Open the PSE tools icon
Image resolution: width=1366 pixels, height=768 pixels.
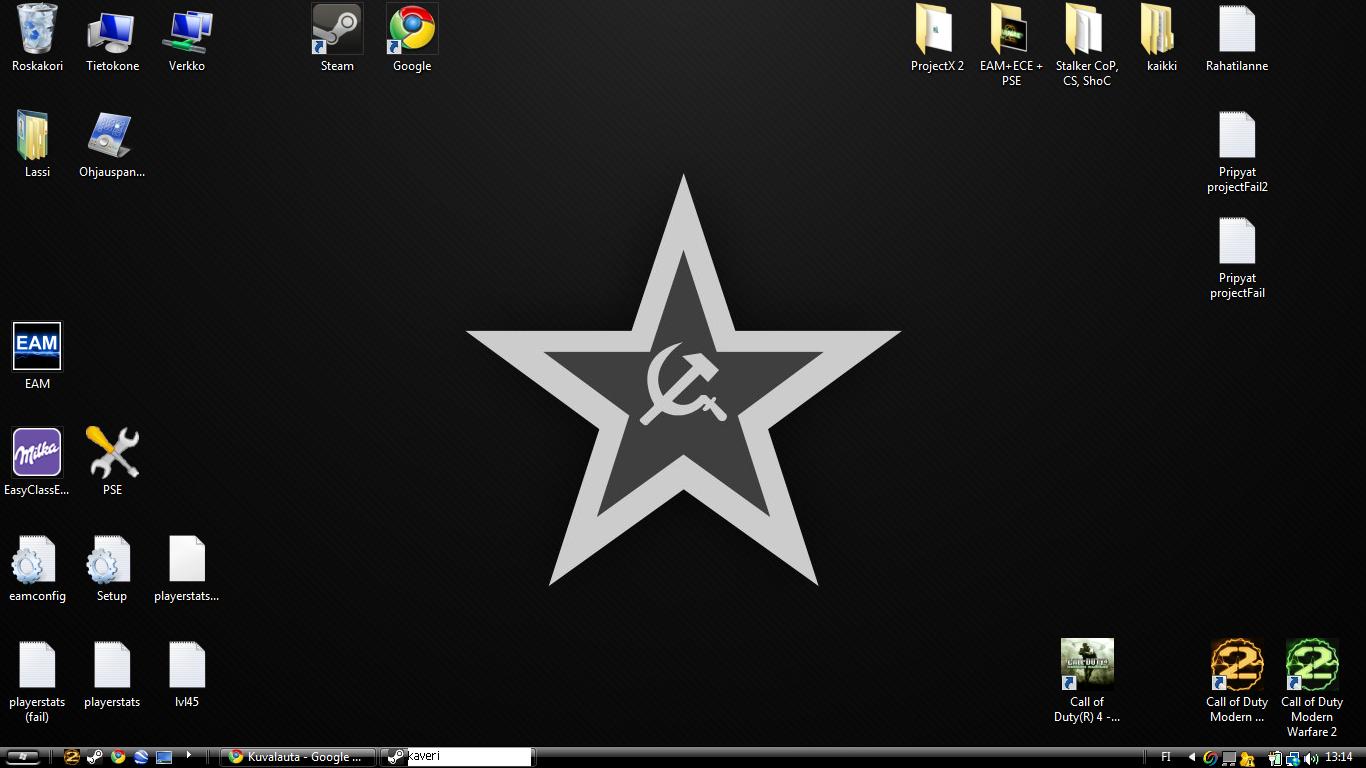pyautogui.click(x=112, y=453)
